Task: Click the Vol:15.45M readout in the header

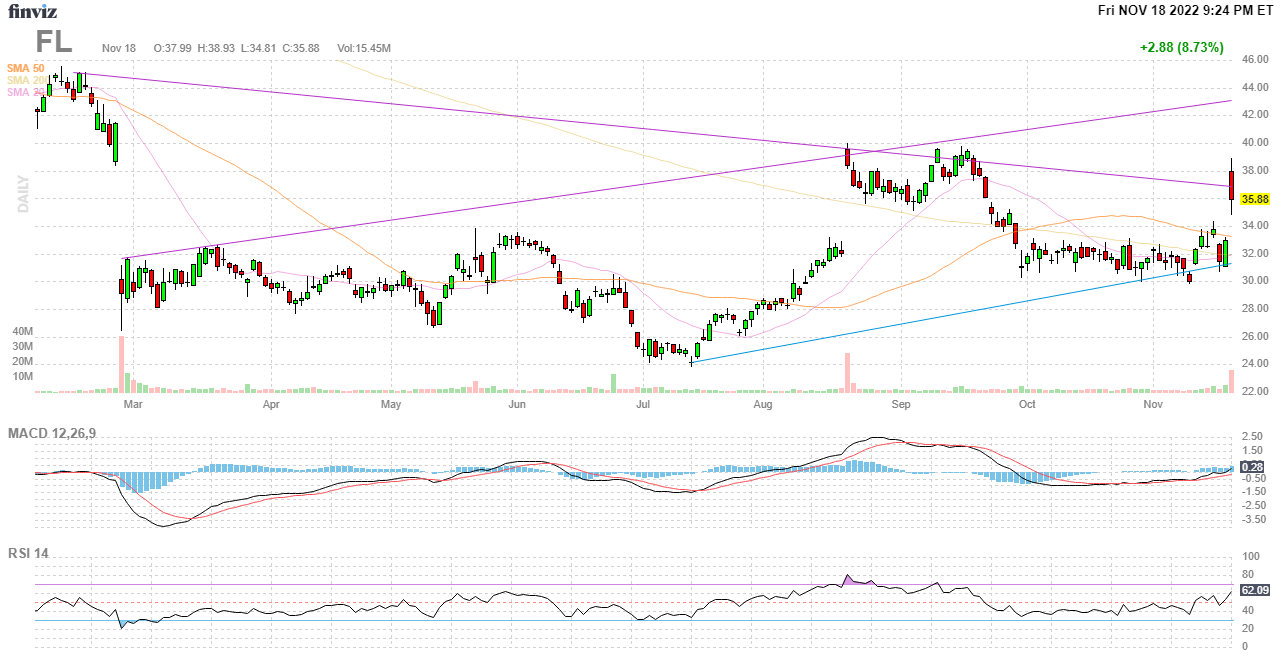Action: coord(364,48)
